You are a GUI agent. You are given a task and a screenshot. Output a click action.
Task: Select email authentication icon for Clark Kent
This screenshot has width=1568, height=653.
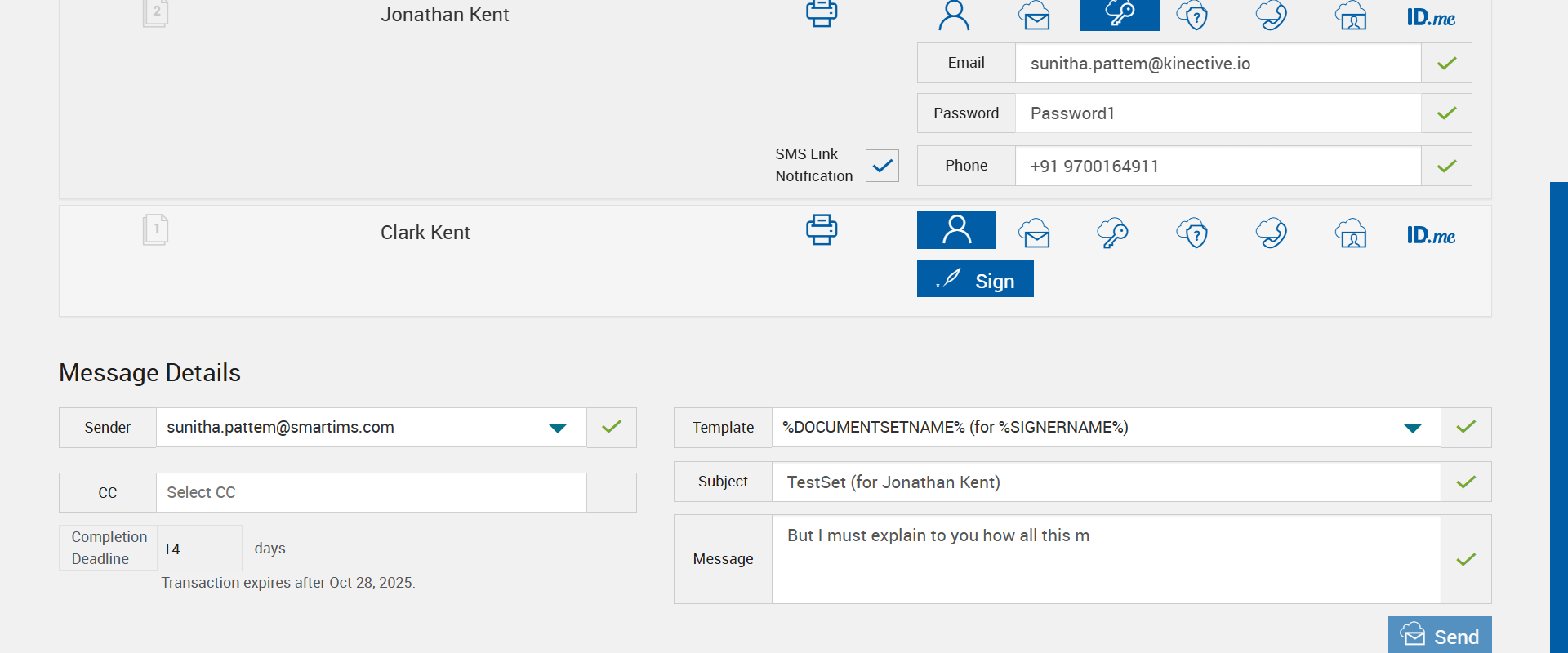[x=1035, y=233]
